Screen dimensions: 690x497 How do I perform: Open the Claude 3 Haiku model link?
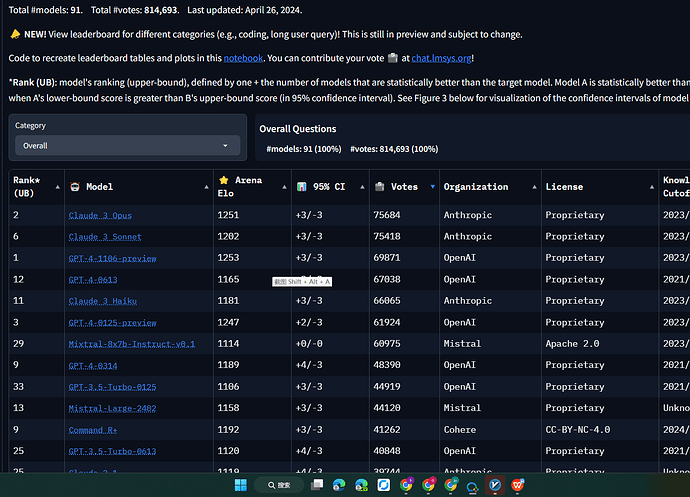103,301
